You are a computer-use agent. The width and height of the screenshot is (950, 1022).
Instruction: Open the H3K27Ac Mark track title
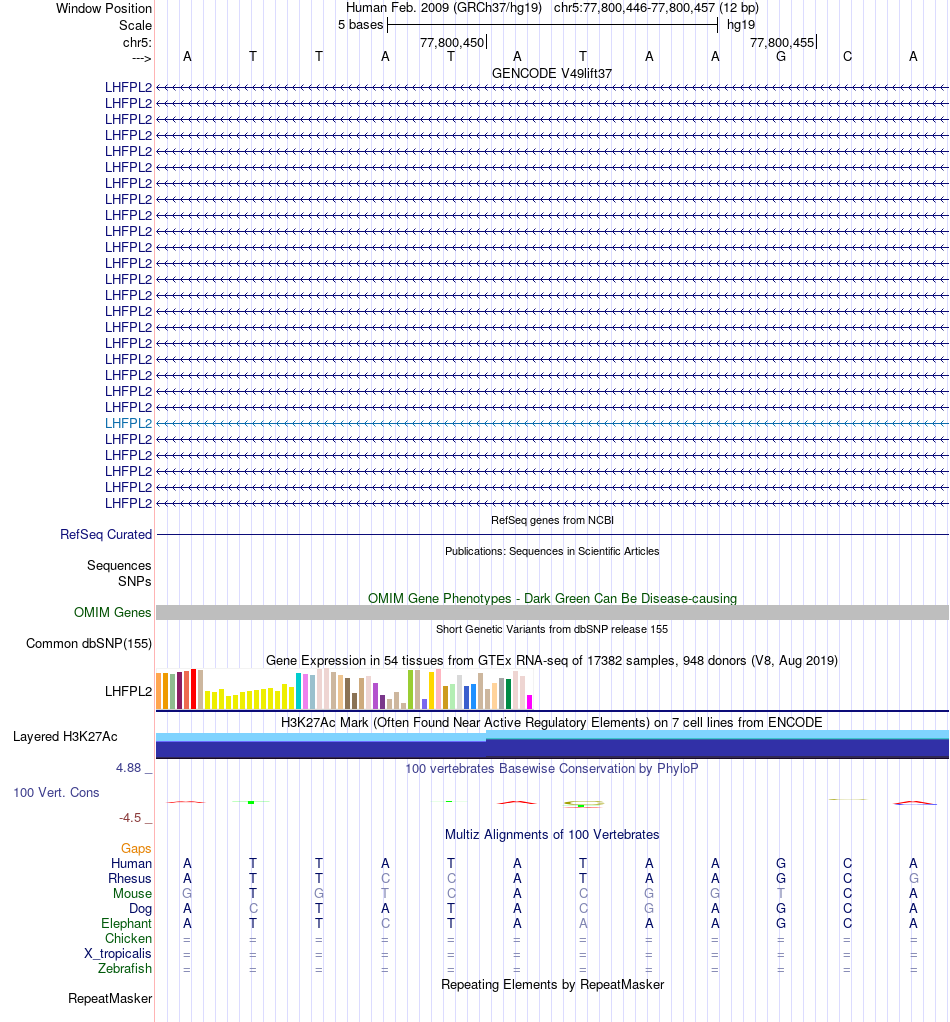[x=552, y=722]
